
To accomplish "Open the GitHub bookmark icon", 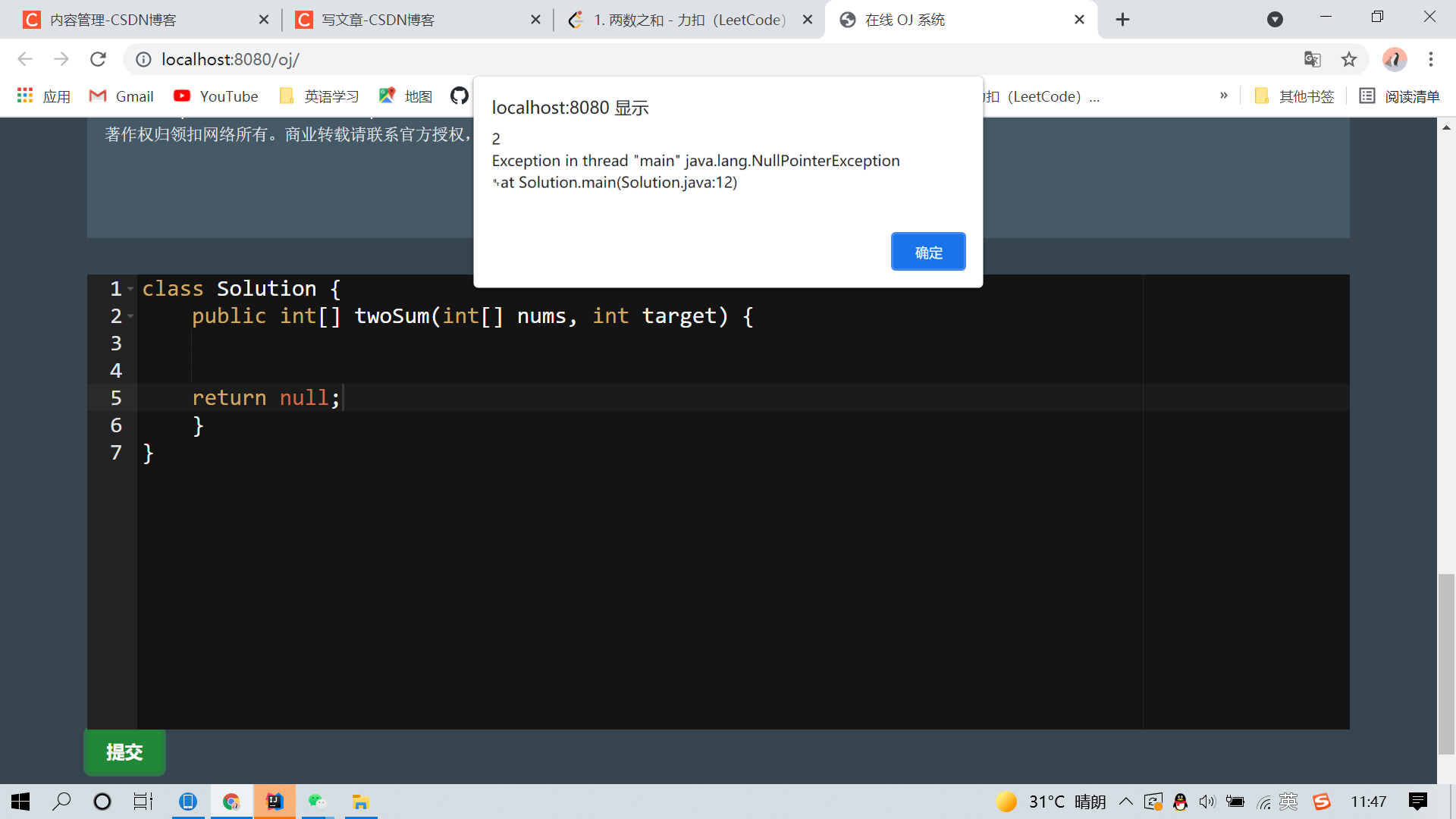I will pyautogui.click(x=459, y=96).
